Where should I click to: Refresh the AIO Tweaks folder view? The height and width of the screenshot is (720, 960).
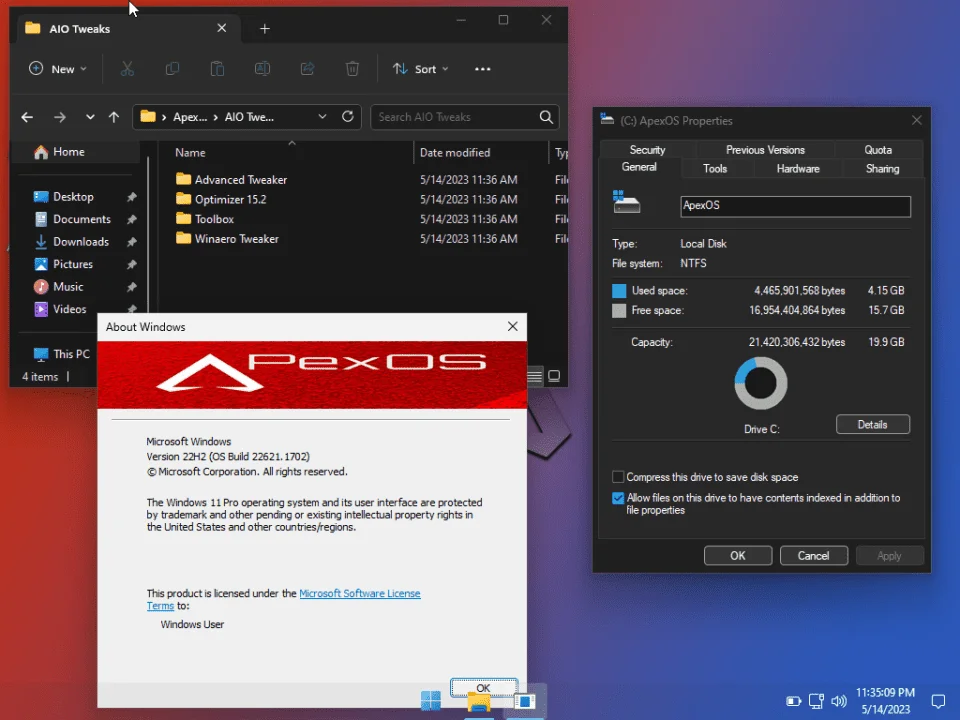(x=348, y=116)
